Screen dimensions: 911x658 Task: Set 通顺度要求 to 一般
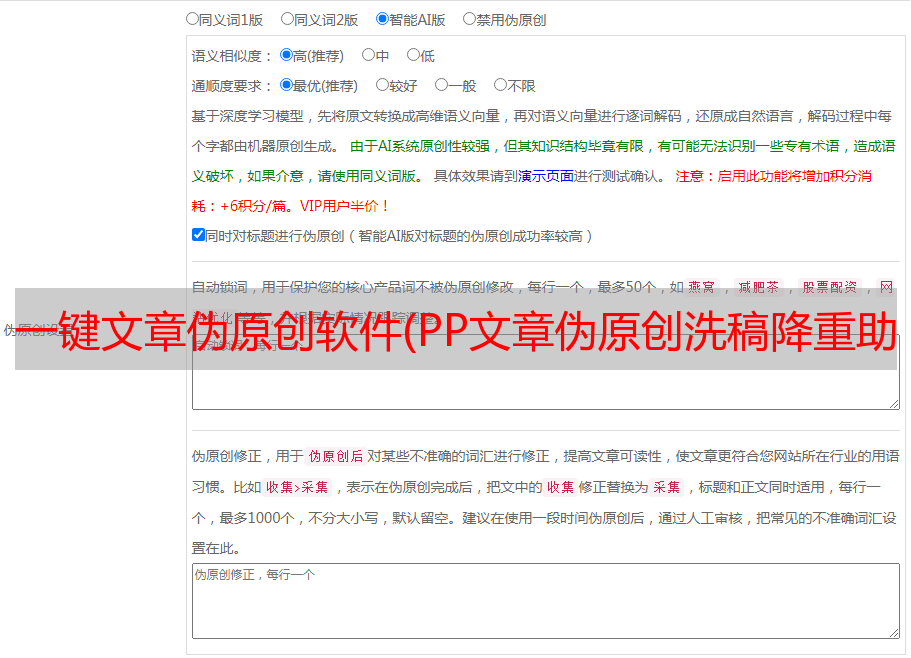click(x=442, y=85)
